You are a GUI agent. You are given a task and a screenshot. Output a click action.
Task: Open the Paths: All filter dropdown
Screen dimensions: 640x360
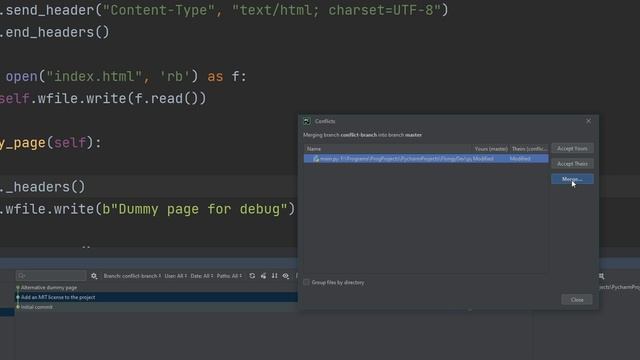[x=229, y=276]
